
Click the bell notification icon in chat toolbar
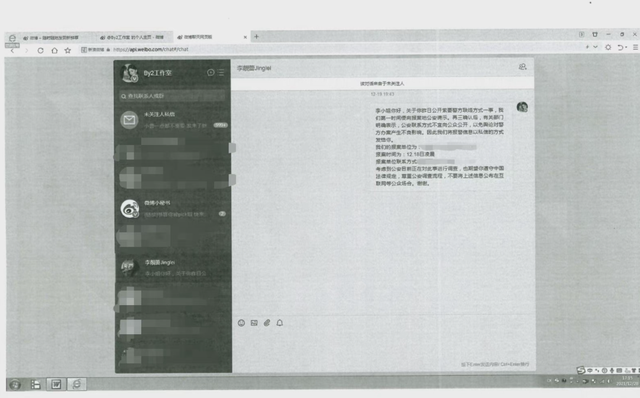pyautogui.click(x=280, y=323)
